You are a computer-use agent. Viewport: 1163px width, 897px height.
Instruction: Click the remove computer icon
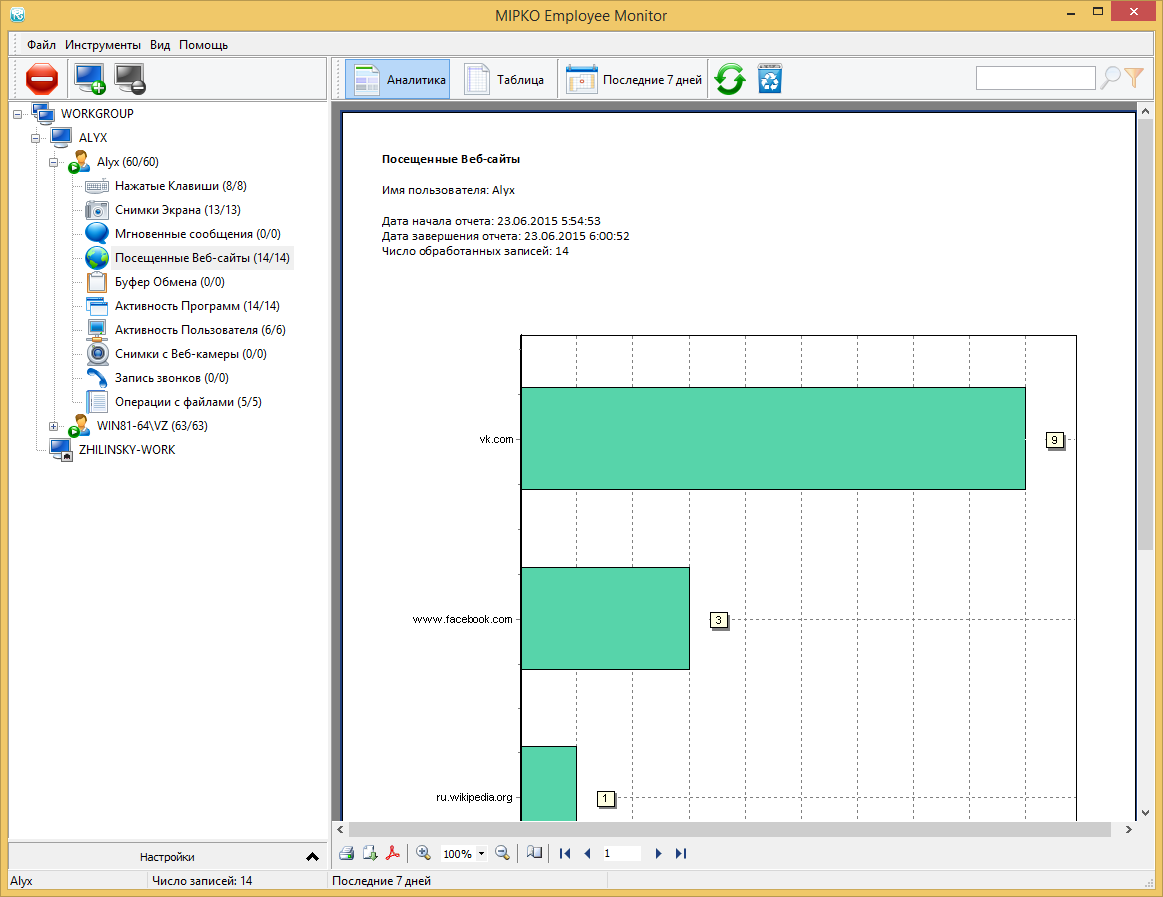pos(130,78)
